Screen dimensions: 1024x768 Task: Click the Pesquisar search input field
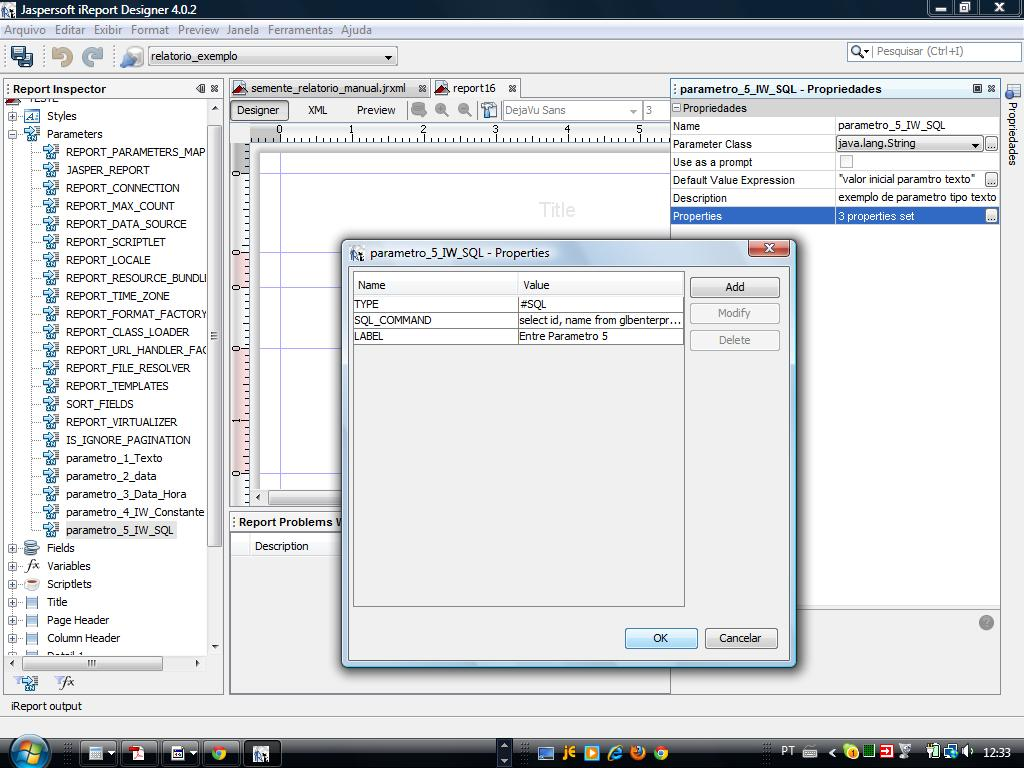[948, 51]
